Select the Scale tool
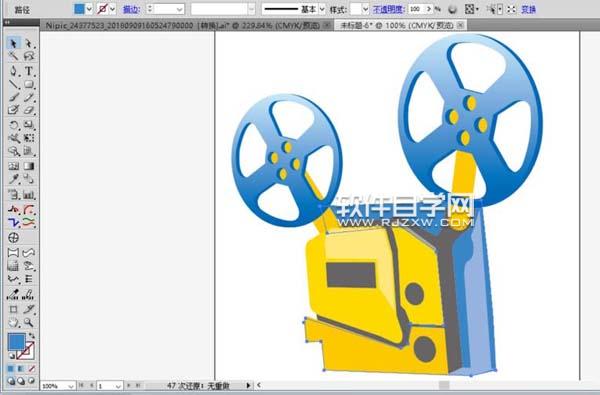The image size is (600, 395). [29, 125]
